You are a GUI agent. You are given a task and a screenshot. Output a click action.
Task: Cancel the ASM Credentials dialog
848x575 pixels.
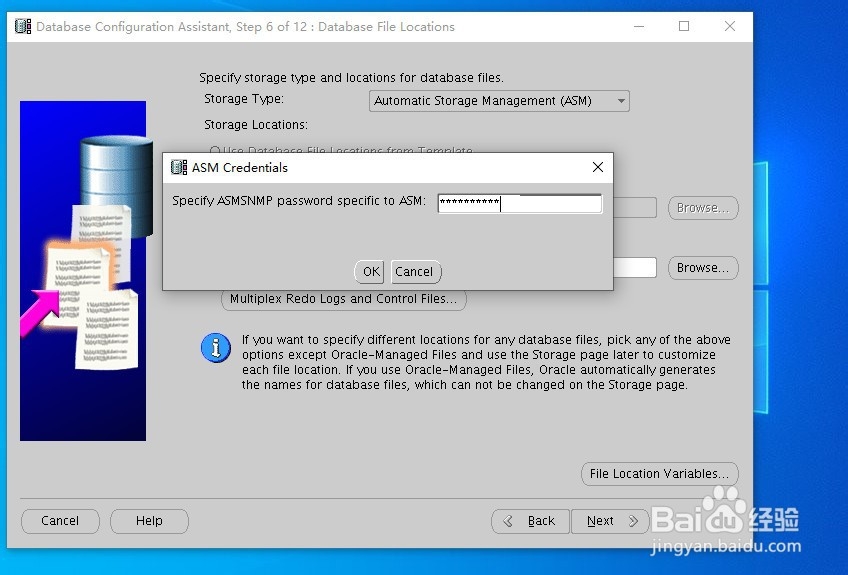click(416, 272)
